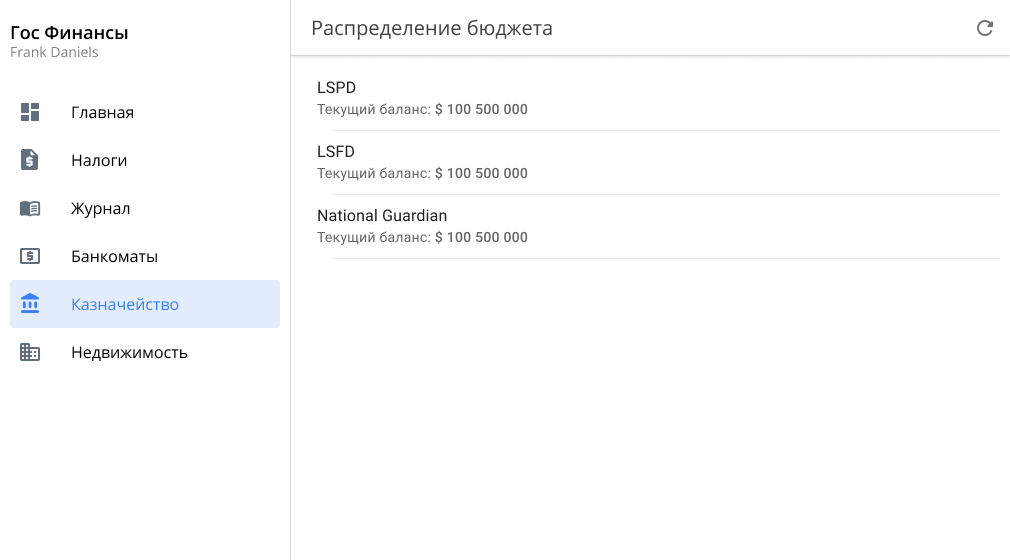
Task: Open the National Guardian budget entry
Action: point(382,216)
